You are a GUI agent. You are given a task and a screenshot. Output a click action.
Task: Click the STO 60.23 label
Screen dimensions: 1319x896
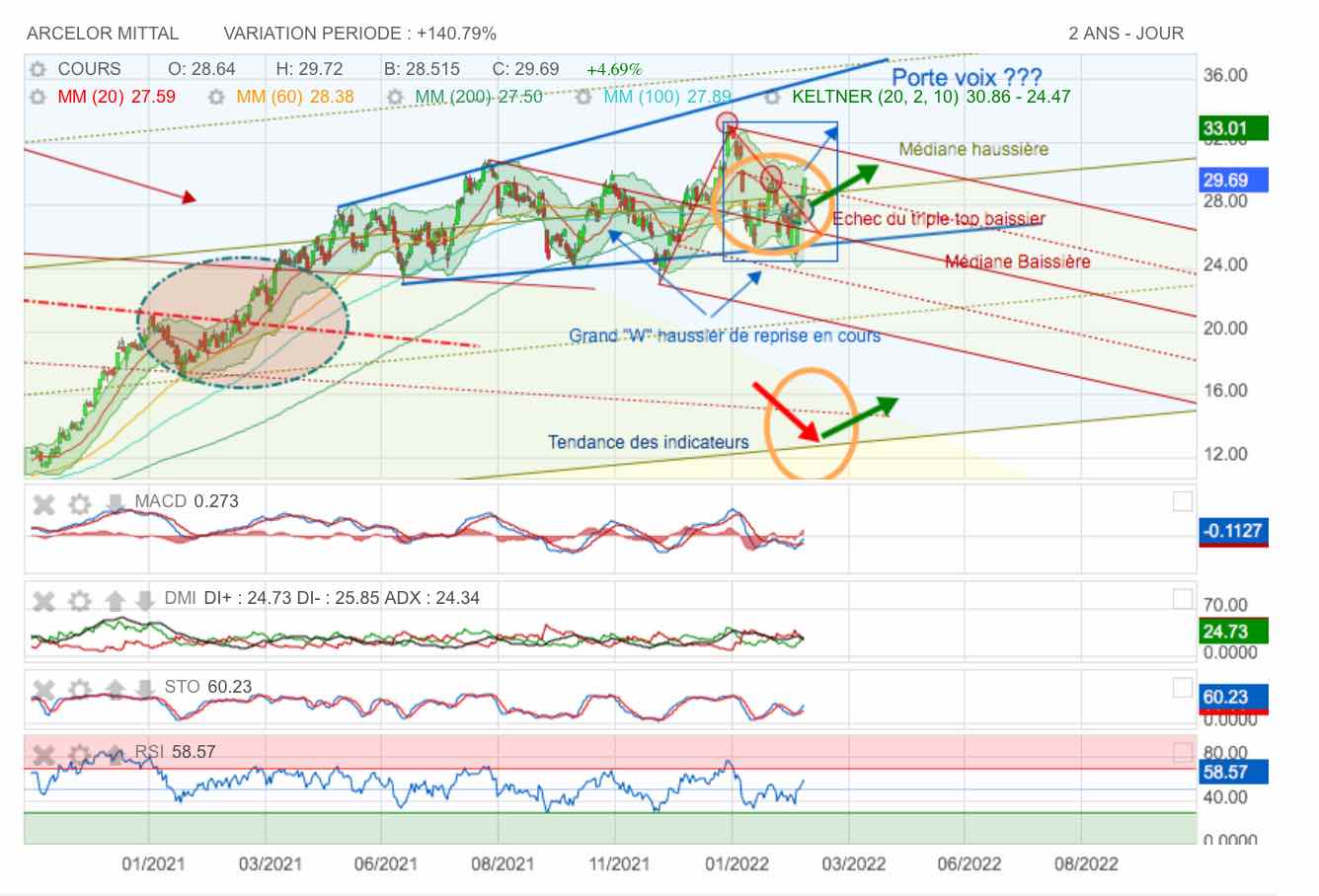pyautogui.click(x=207, y=686)
